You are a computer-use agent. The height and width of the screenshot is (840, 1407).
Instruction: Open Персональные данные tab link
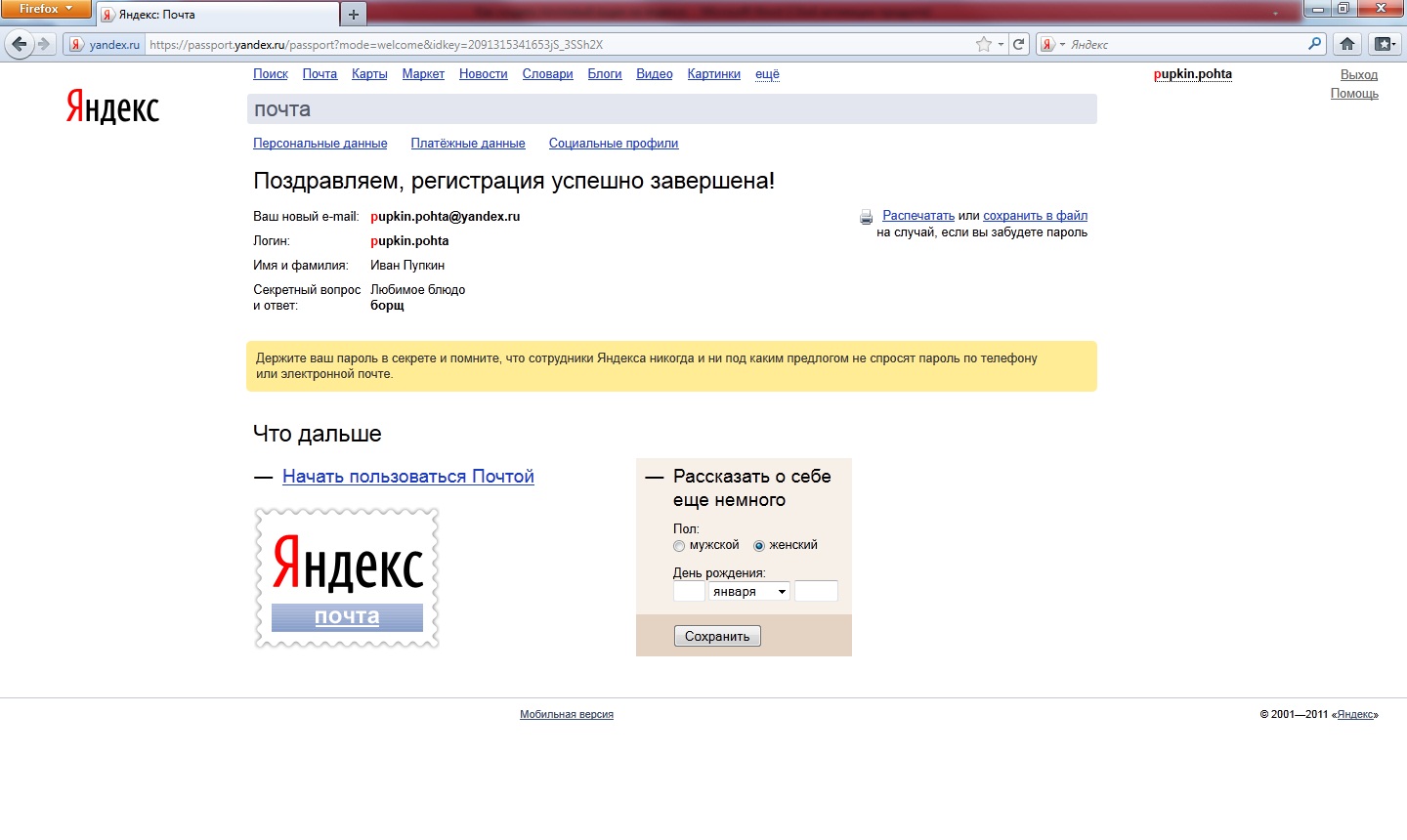click(x=320, y=144)
